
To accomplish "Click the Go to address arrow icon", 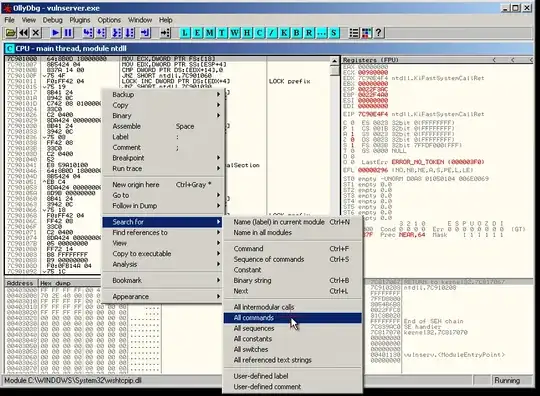I will pos(165,33).
